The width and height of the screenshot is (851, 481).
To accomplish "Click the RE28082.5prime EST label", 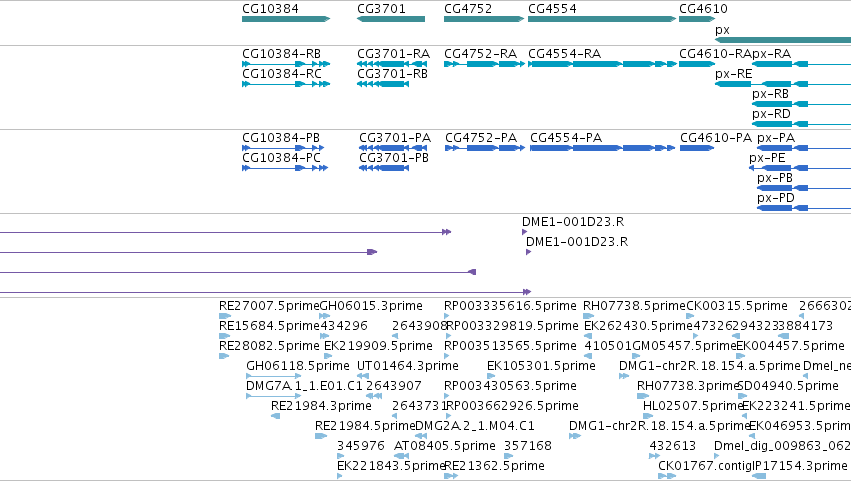I will click(x=269, y=346).
